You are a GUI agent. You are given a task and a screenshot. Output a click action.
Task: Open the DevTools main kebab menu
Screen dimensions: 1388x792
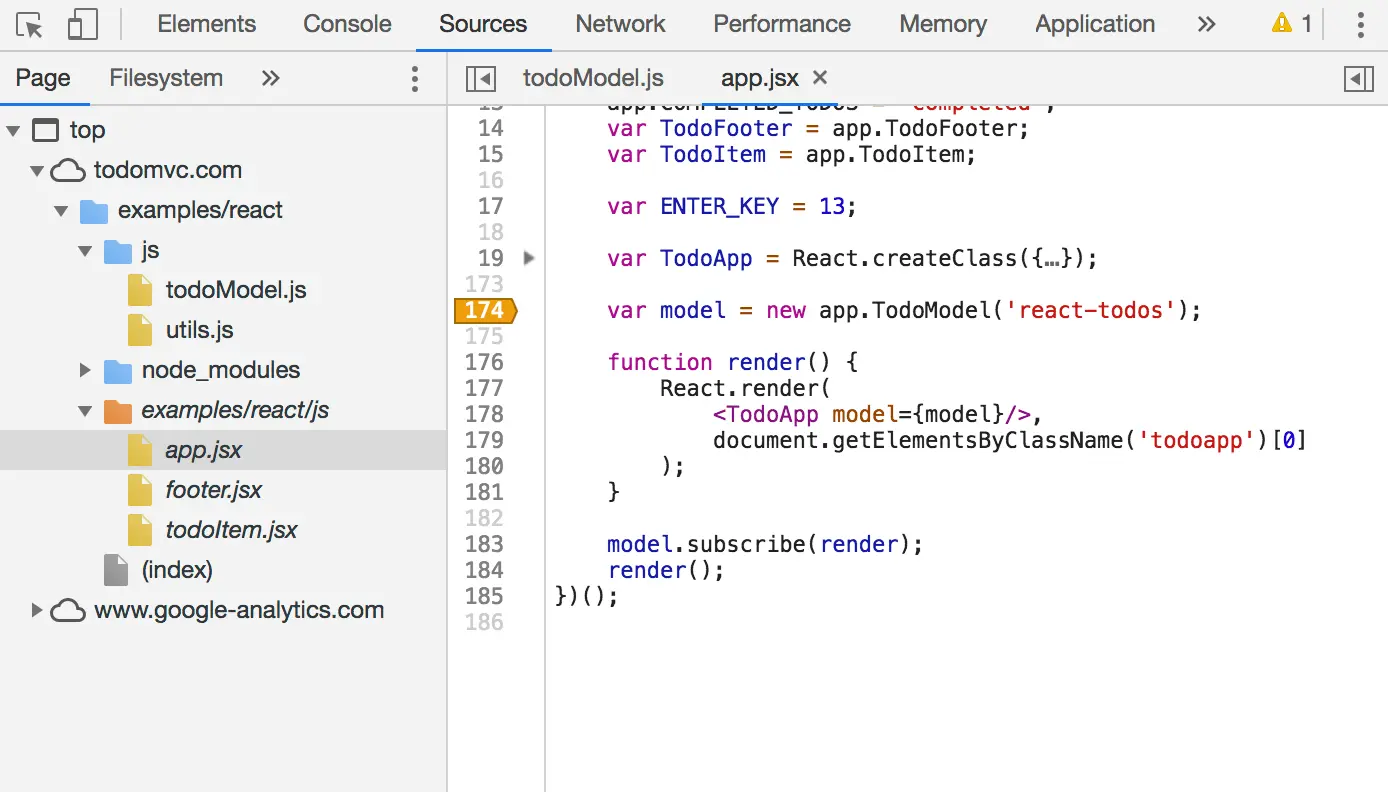(1360, 24)
